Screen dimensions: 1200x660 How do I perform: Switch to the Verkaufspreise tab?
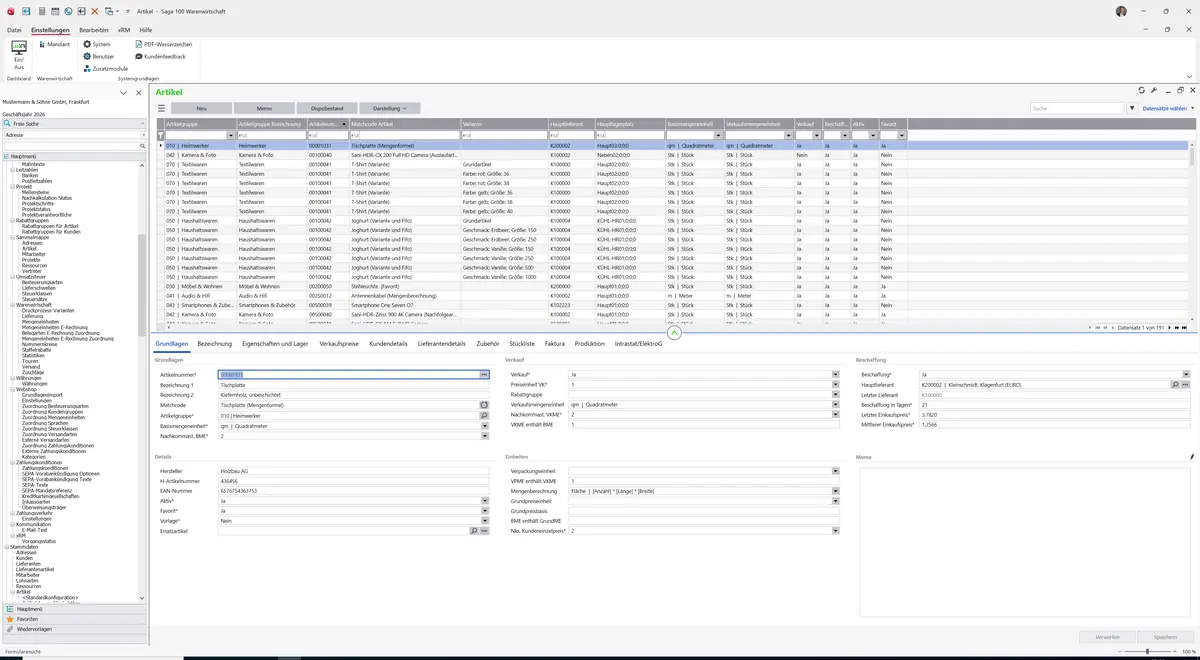[339, 343]
